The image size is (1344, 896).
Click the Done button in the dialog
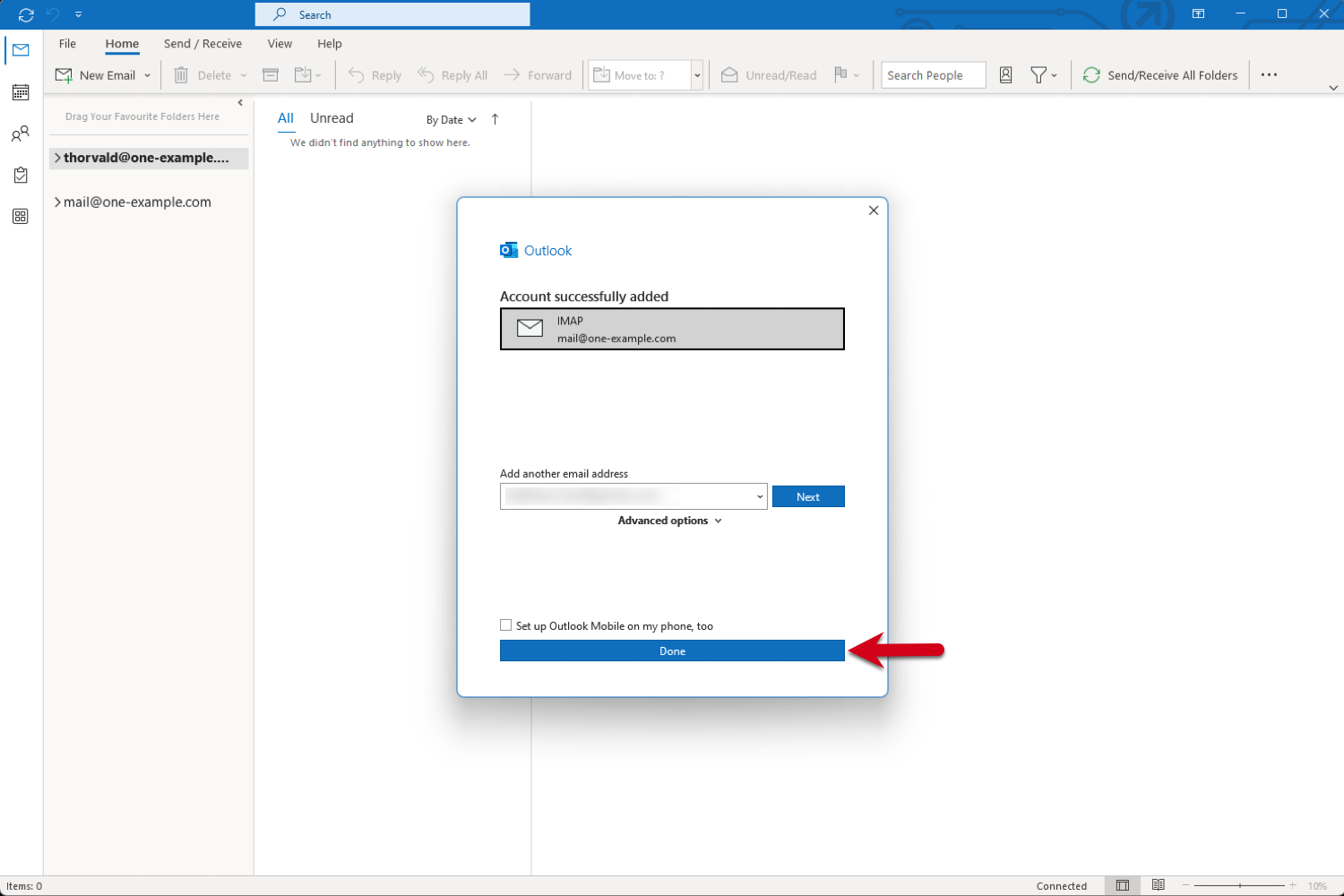tap(671, 650)
